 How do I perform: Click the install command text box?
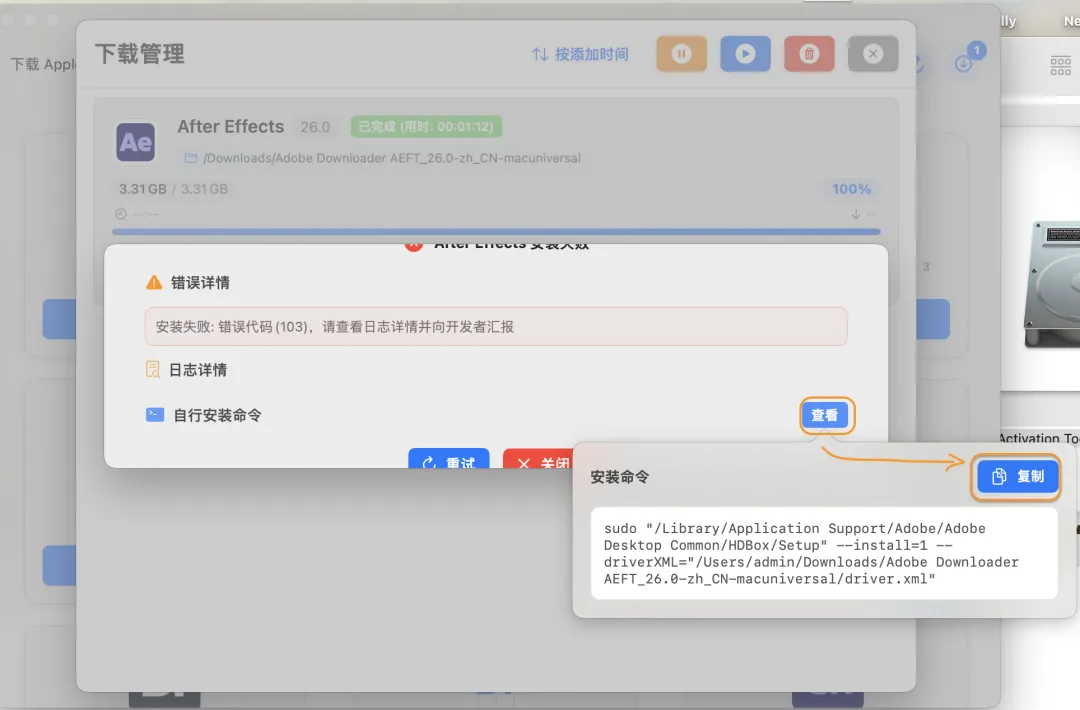824,554
